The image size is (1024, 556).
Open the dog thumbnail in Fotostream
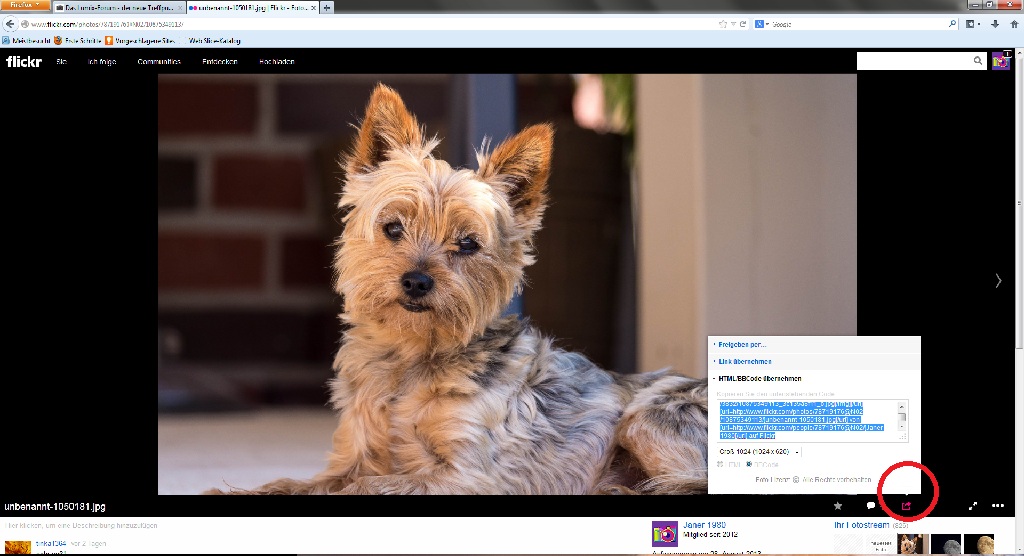pos(913,544)
